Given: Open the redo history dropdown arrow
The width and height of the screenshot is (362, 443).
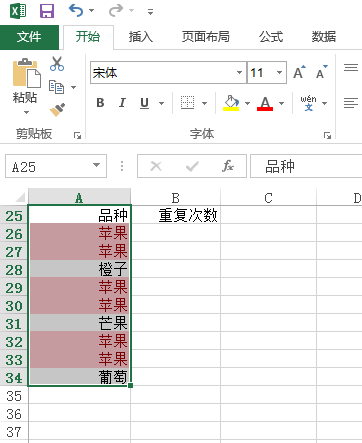Looking at the screenshot, I should tap(132, 11).
